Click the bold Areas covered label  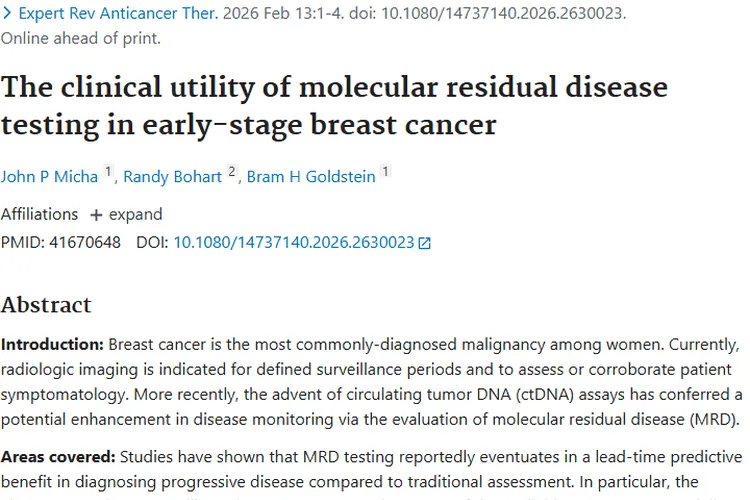57,457
